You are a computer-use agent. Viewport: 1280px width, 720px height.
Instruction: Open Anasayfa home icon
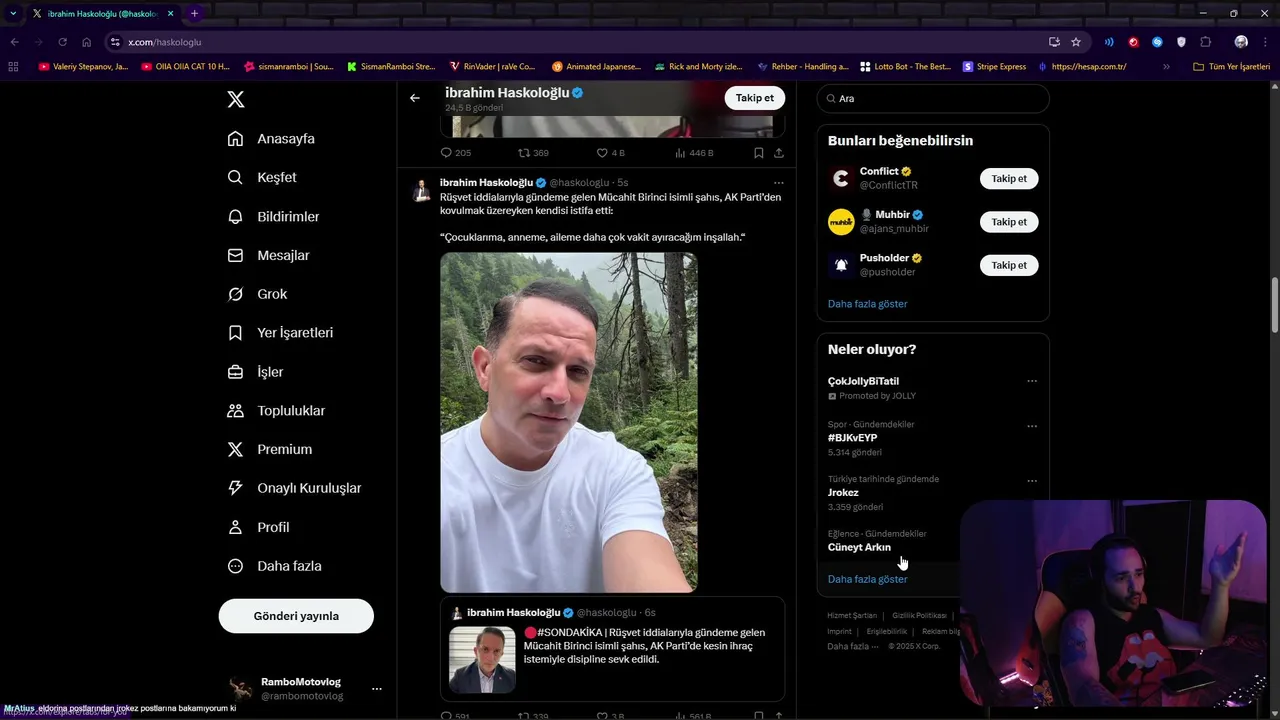coord(235,138)
